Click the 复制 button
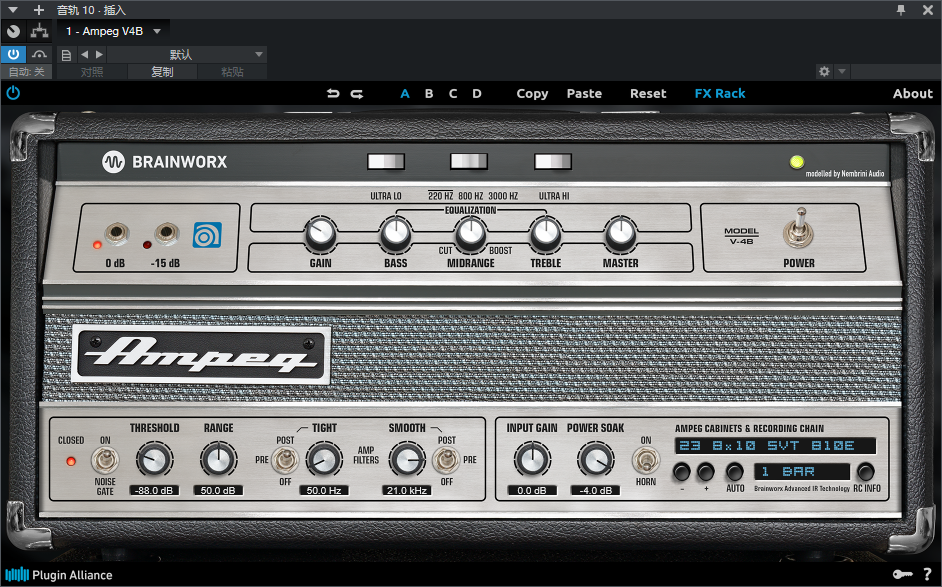 [x=162, y=72]
